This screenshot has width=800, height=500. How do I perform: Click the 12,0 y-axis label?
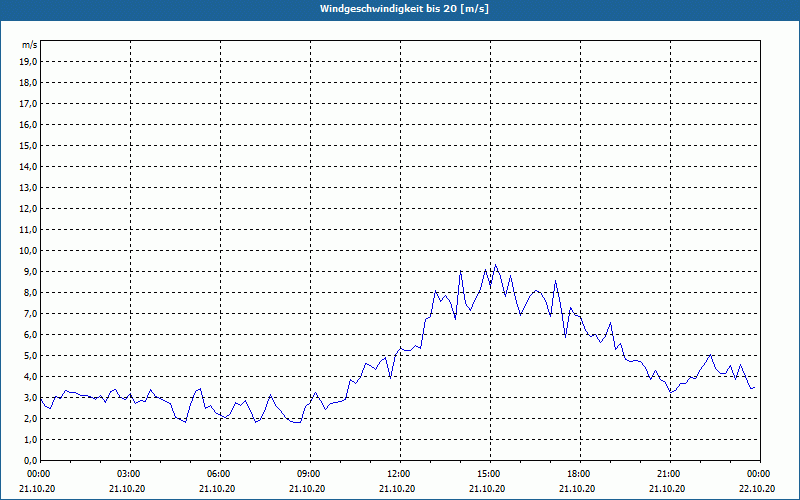(x=28, y=209)
